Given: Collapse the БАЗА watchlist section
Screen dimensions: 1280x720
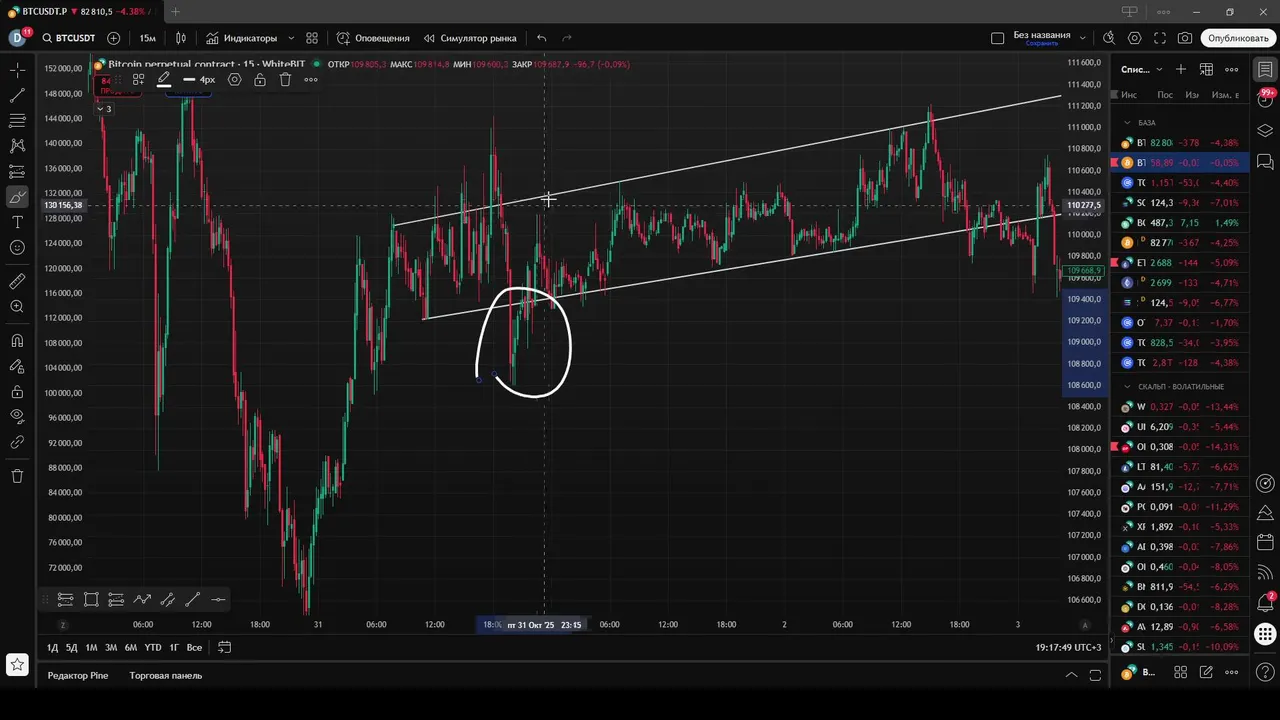Looking at the screenshot, I should coord(1127,122).
